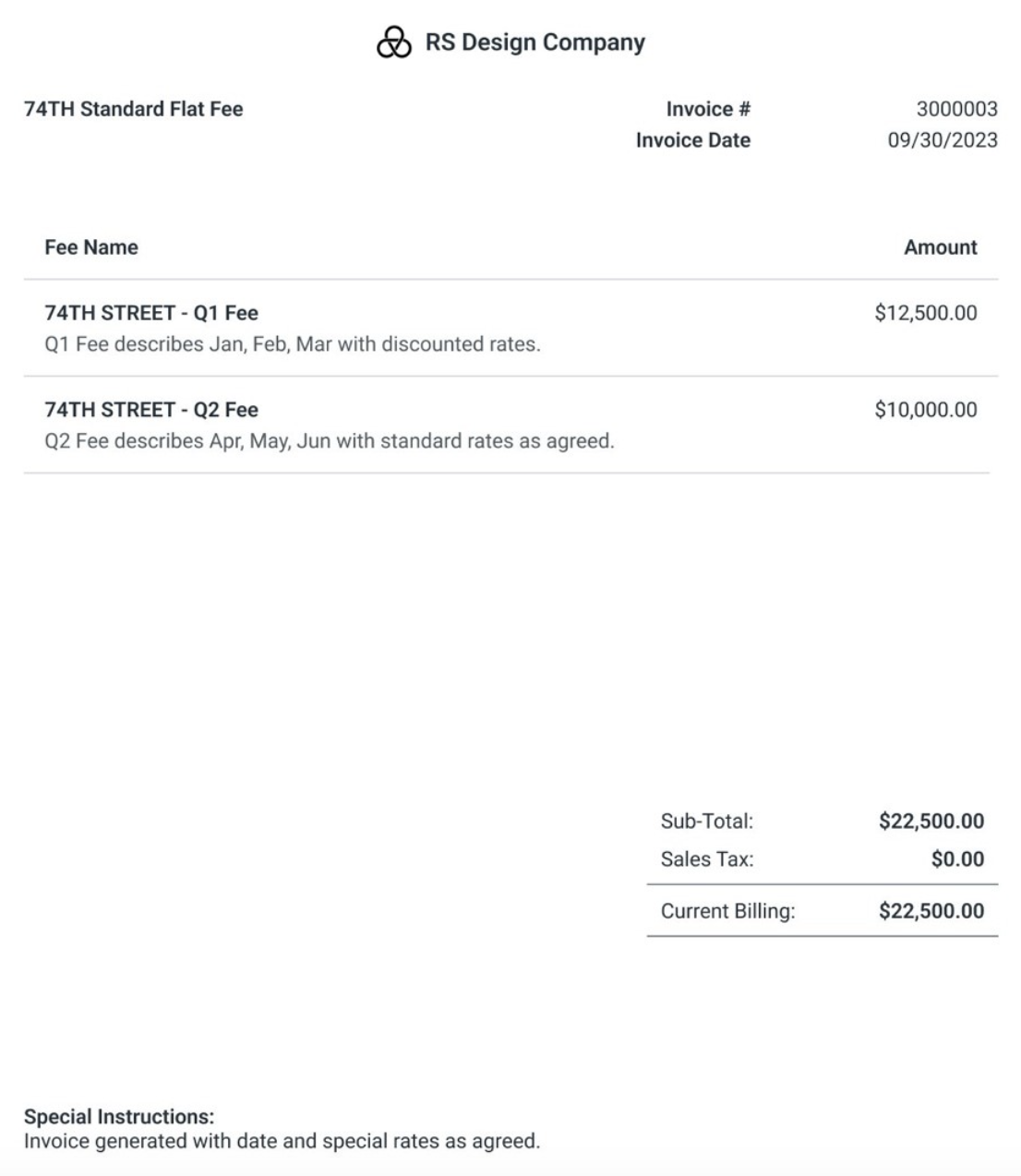The height and width of the screenshot is (1176, 1021).
Task: Click the Amount column header
Action: point(940,247)
